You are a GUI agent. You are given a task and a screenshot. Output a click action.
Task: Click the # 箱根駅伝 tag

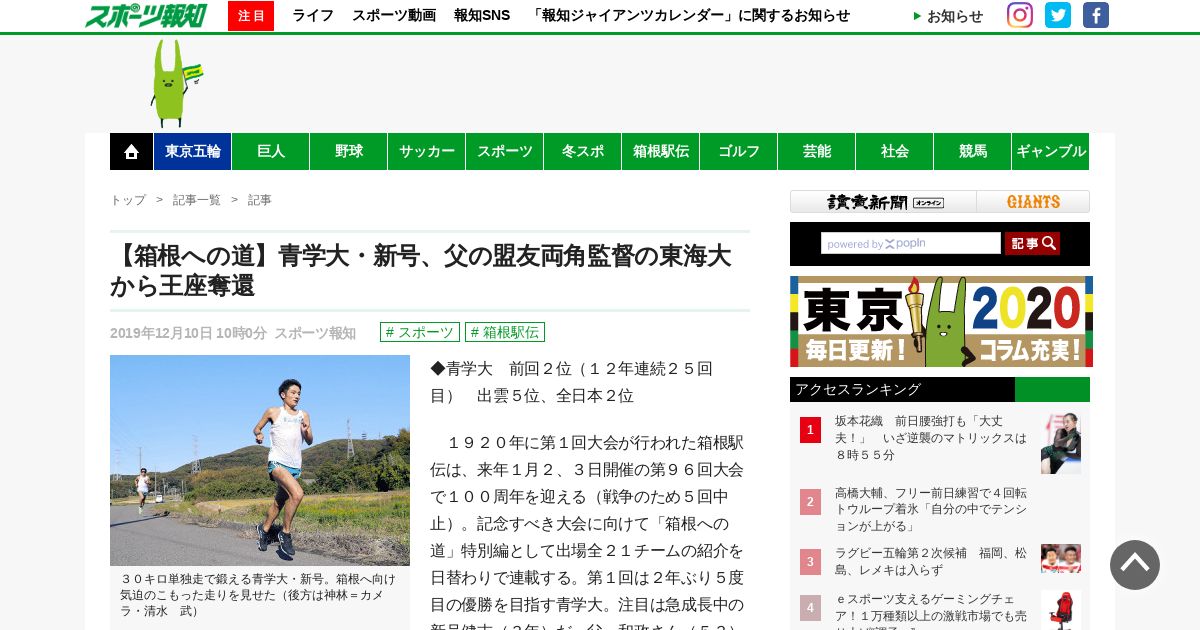pos(505,332)
